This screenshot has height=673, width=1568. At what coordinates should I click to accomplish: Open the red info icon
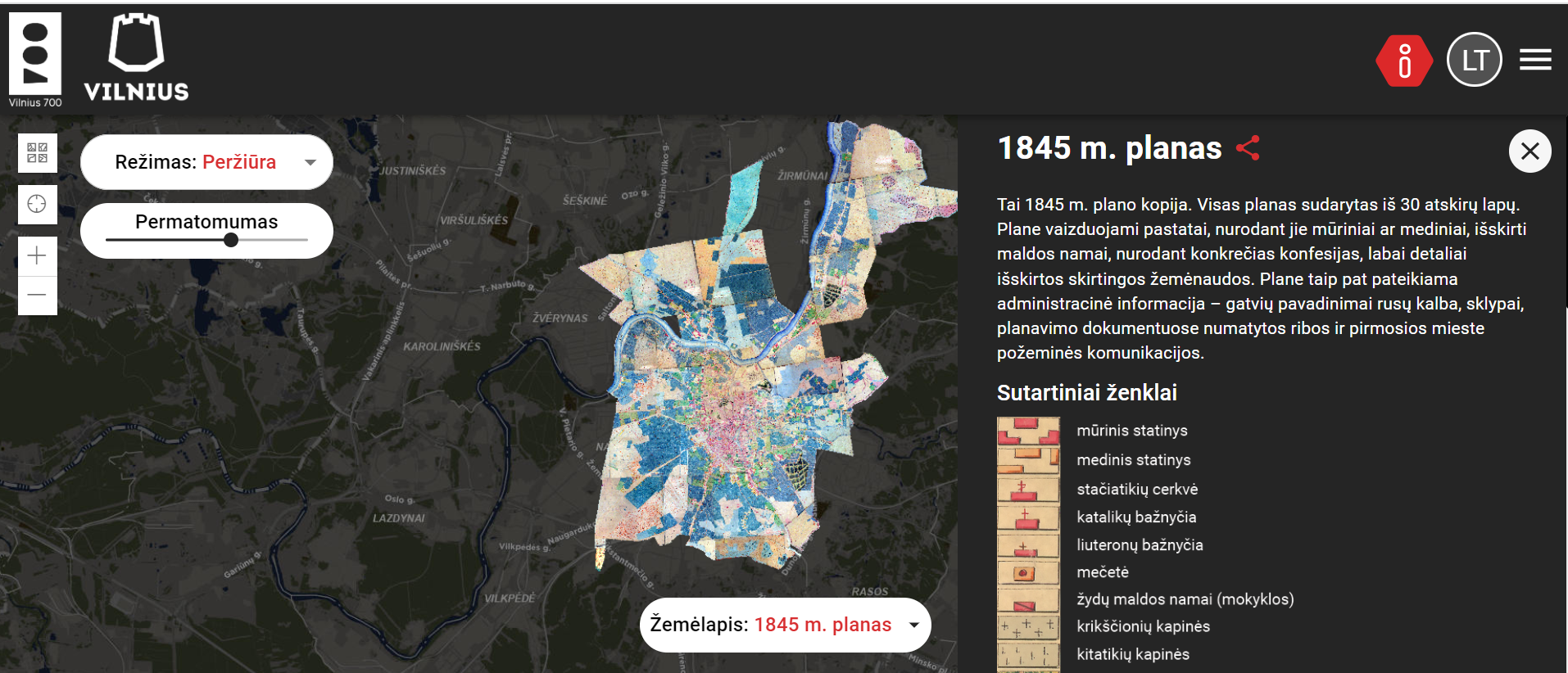click(1404, 61)
